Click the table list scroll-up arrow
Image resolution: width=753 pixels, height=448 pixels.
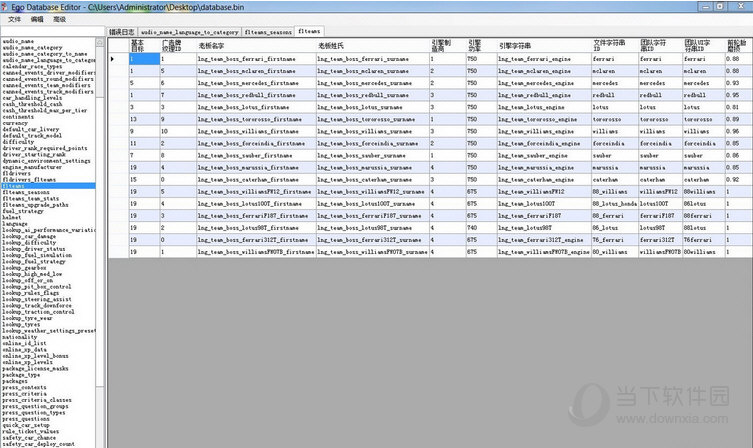[99, 42]
